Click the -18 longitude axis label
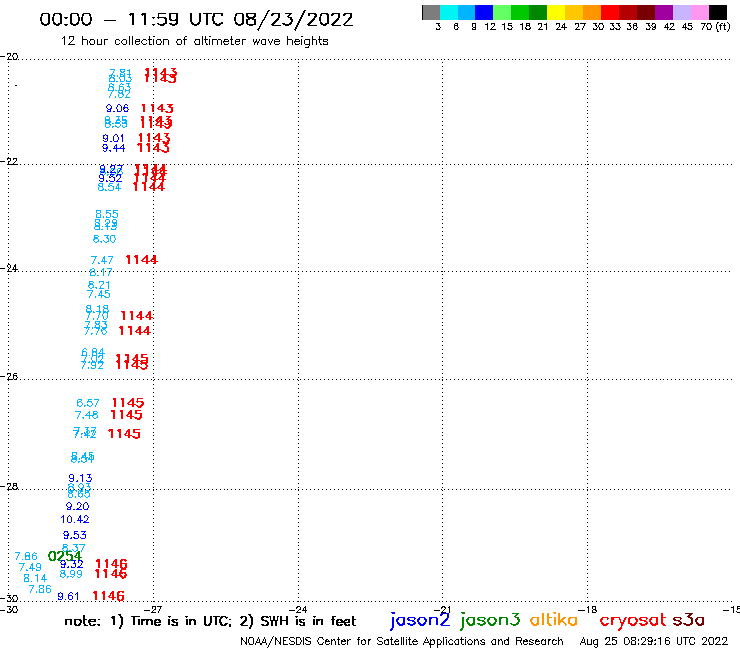 click(x=588, y=610)
